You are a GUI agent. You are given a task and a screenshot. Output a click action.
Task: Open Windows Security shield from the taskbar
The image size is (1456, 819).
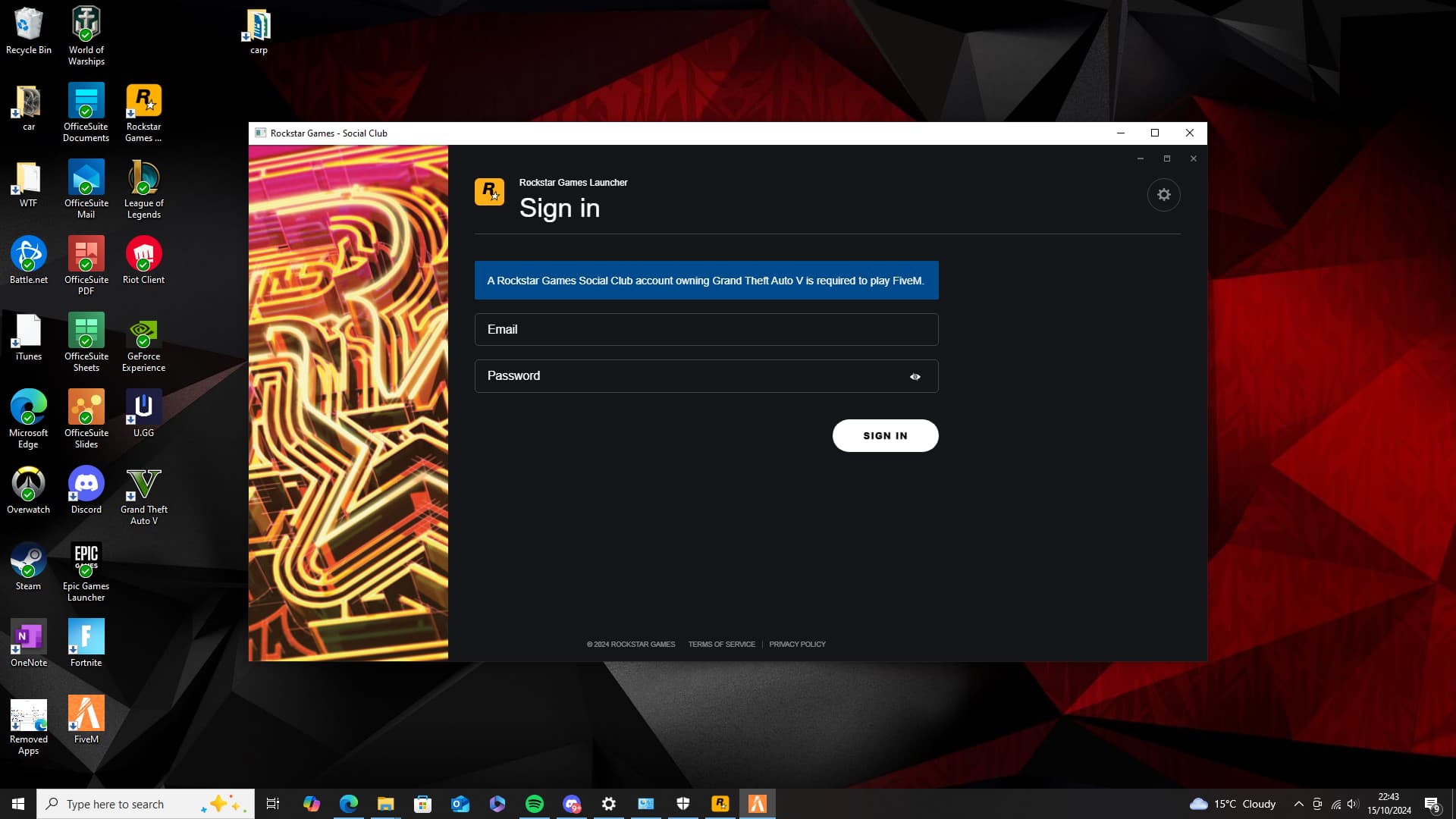[682, 804]
